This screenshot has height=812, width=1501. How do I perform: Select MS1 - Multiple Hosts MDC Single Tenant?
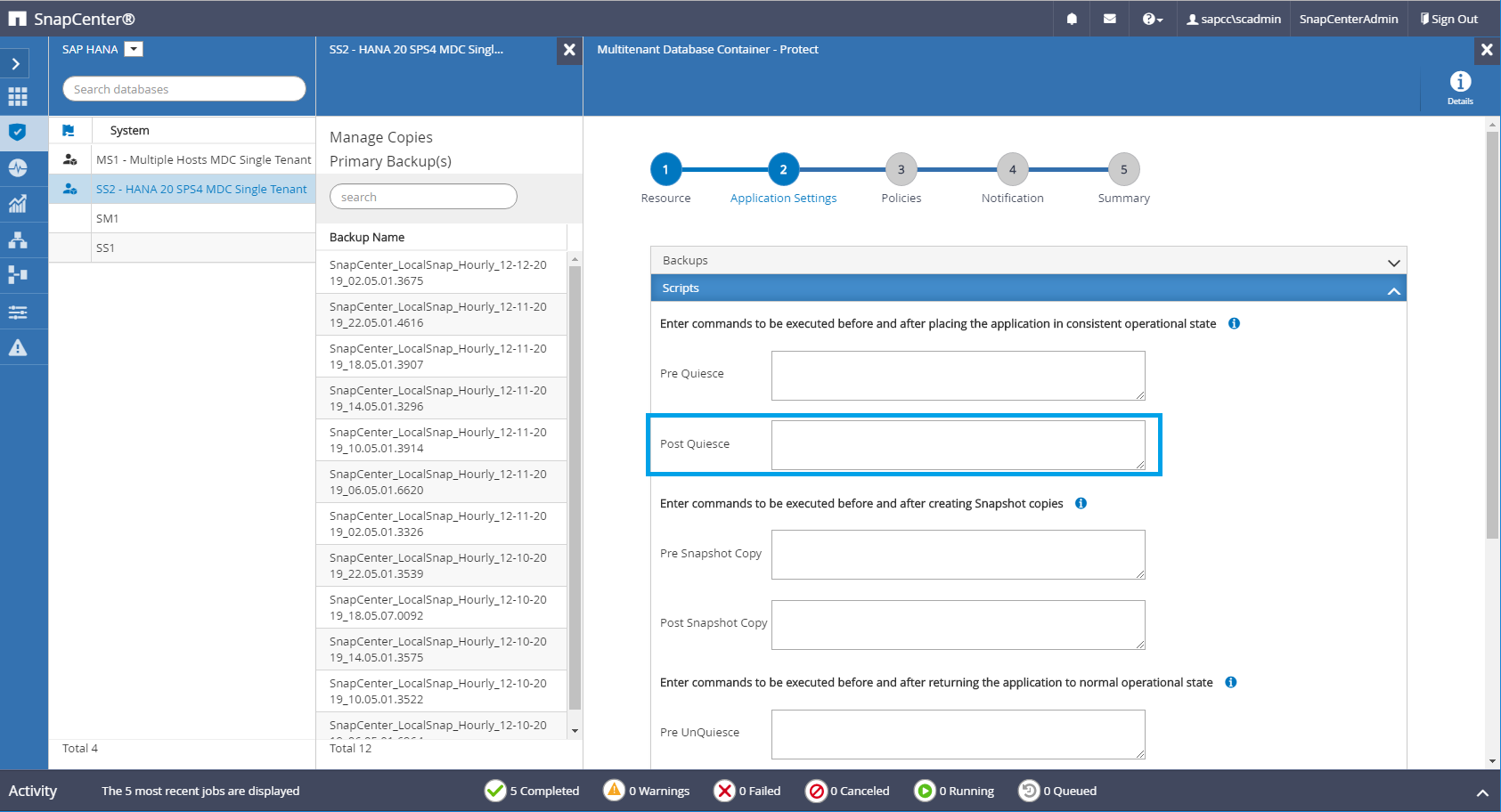coord(204,159)
